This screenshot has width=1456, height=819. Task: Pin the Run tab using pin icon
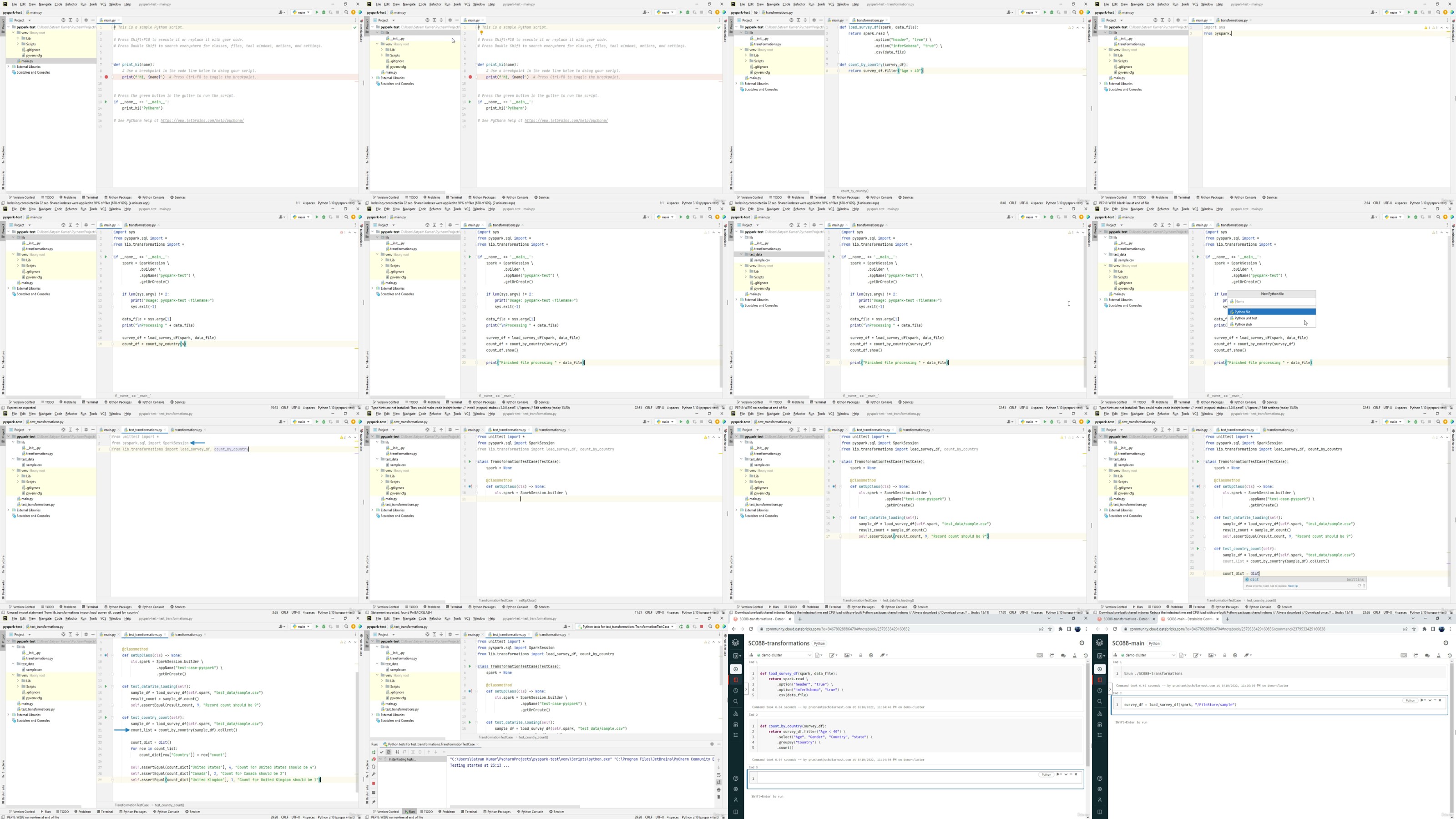(374, 802)
